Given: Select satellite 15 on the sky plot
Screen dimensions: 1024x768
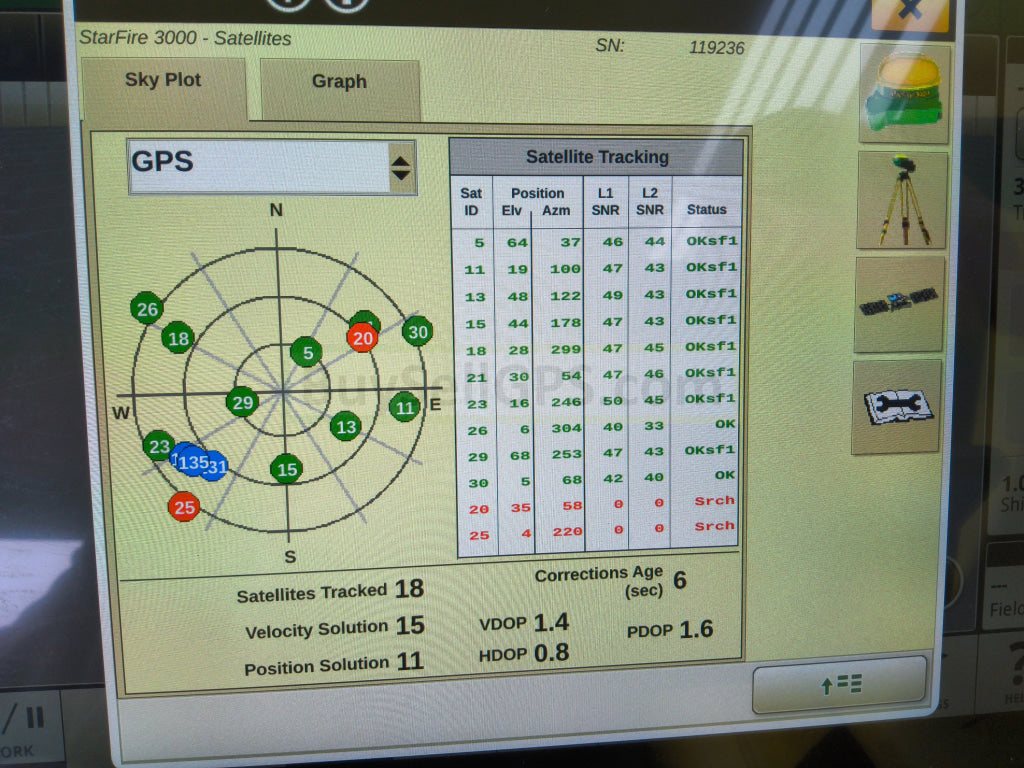Looking at the screenshot, I should [287, 469].
